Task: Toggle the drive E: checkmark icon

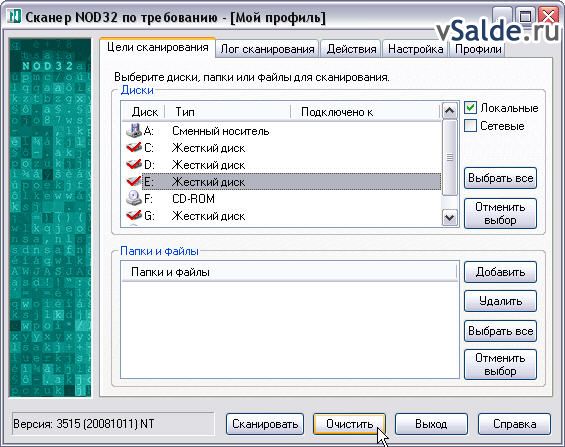Action: (134, 181)
